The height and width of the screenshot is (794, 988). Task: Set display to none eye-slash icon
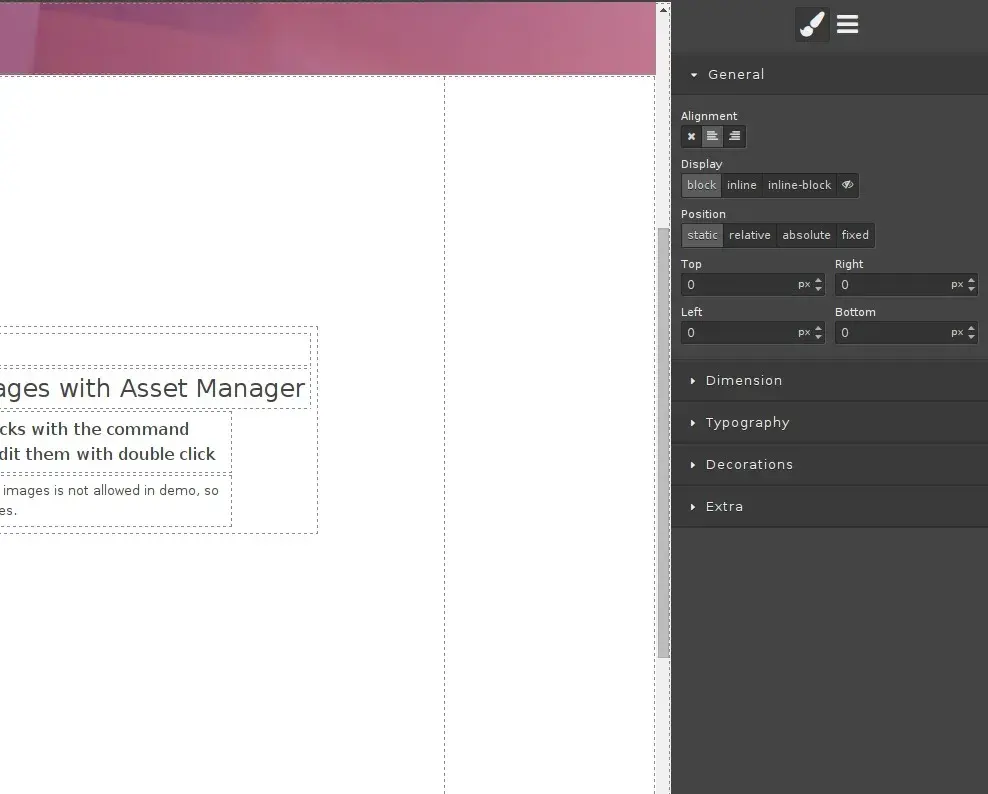click(x=847, y=185)
